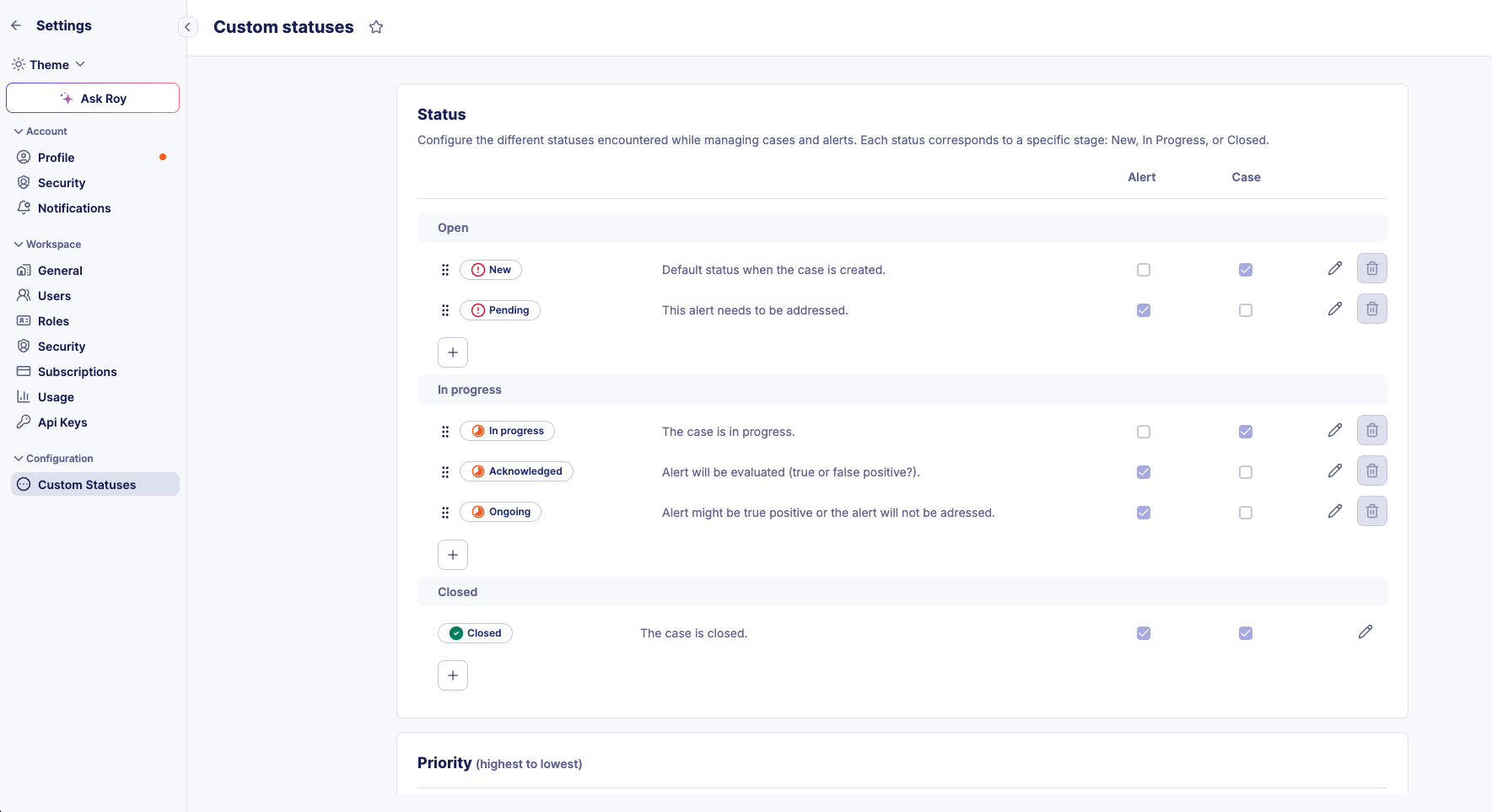Image resolution: width=1492 pixels, height=812 pixels.
Task: Open the Subscriptions card icon
Action: pos(23,371)
